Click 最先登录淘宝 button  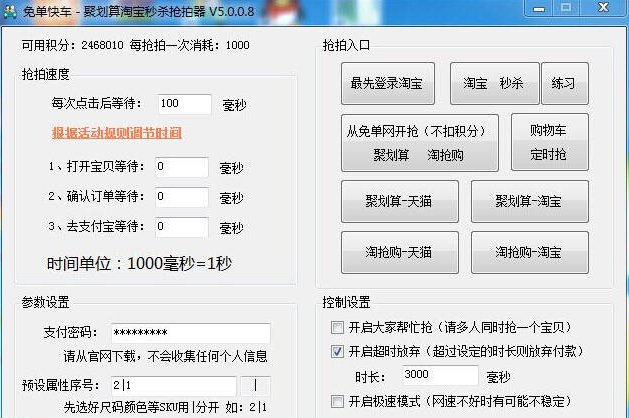pos(388,83)
